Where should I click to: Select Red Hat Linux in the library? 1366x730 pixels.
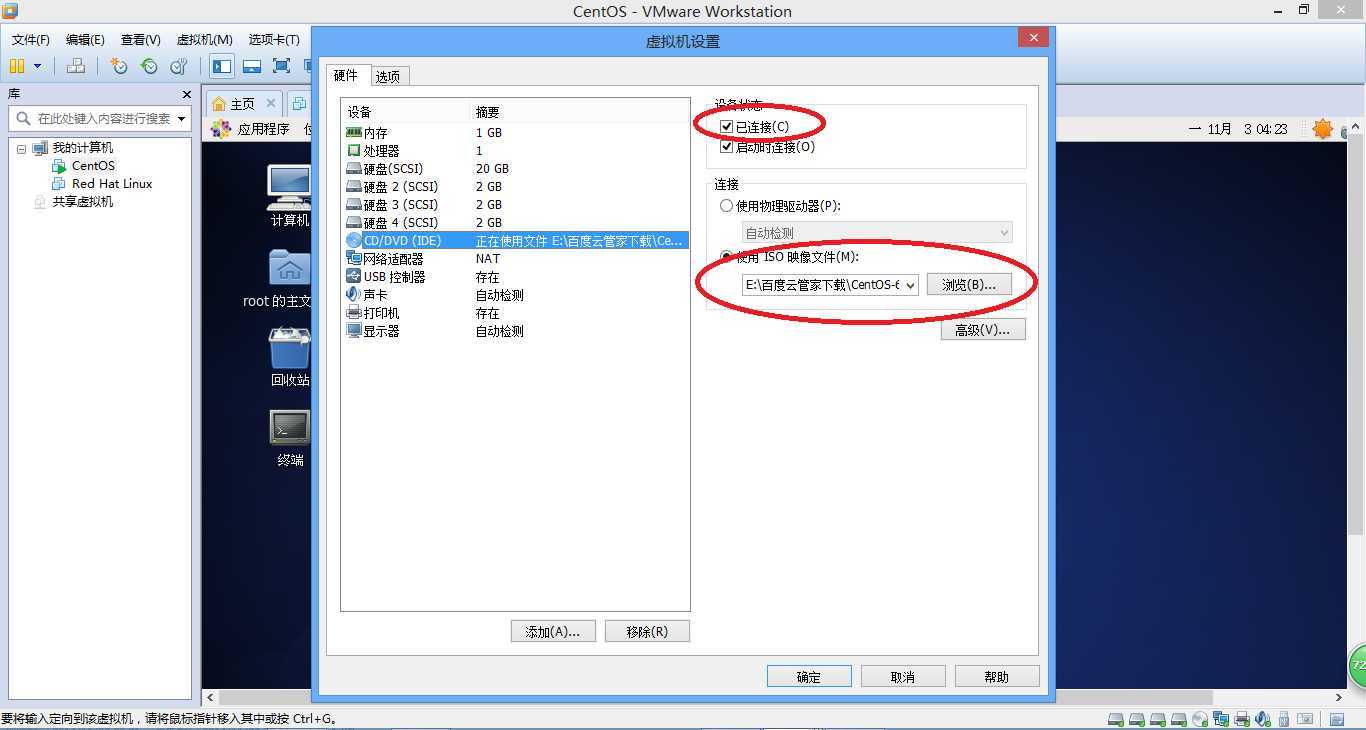click(x=112, y=184)
